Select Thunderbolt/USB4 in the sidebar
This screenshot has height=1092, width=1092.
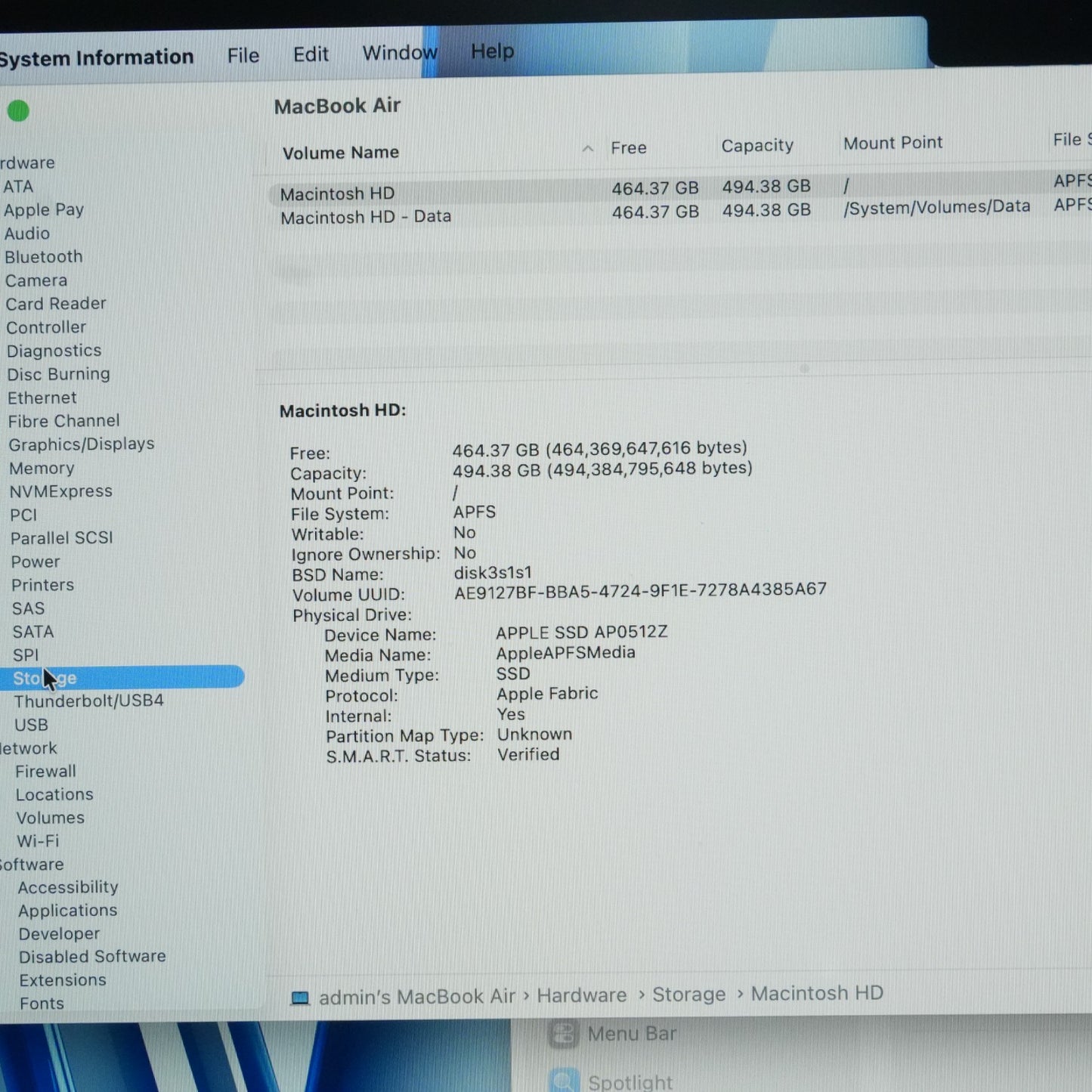(89, 701)
